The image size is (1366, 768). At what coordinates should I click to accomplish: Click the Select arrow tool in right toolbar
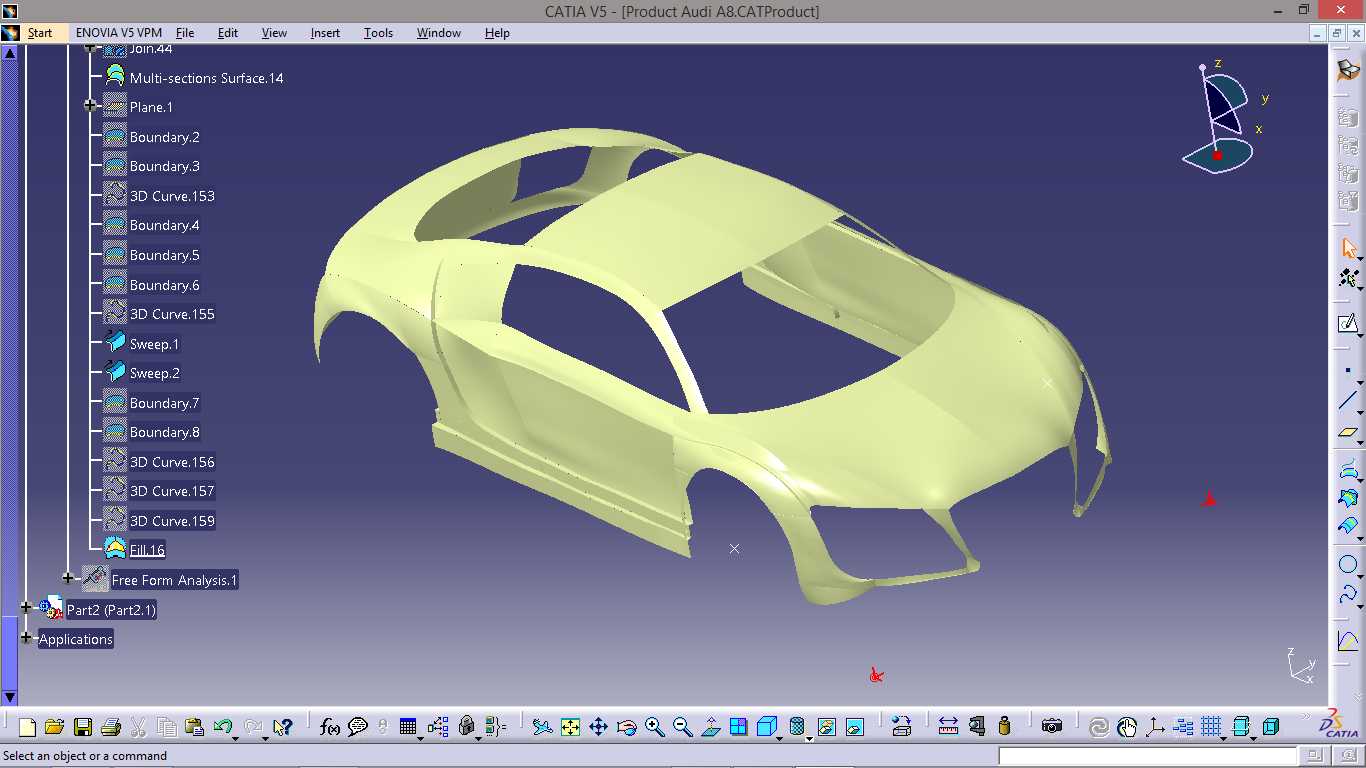(x=1349, y=247)
